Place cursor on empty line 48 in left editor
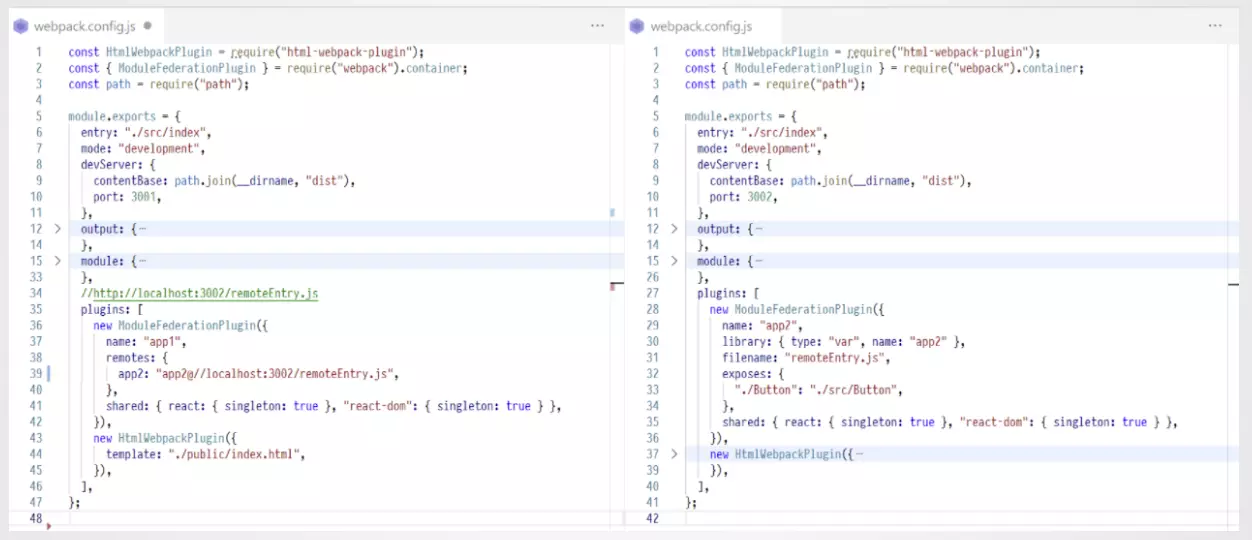The width and height of the screenshot is (1252, 540). (340, 519)
